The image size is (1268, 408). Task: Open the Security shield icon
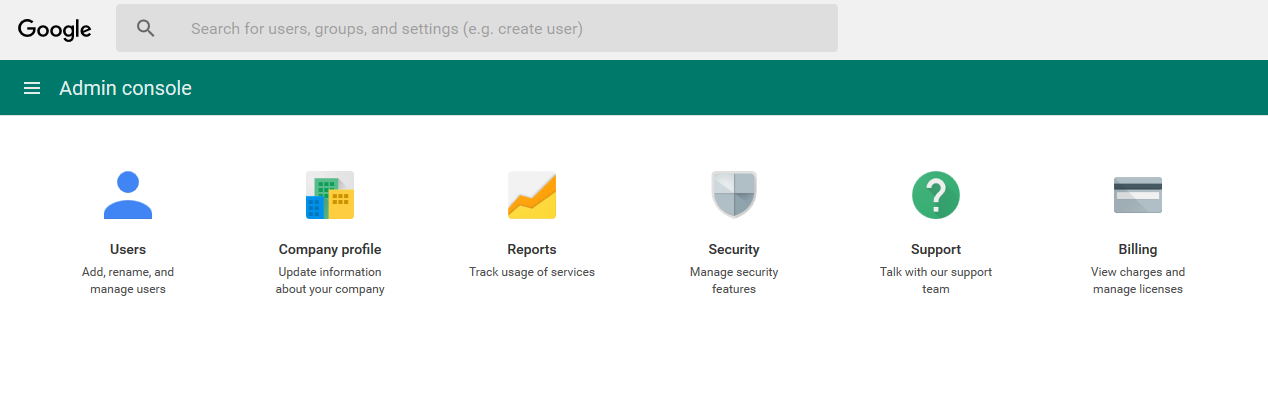pos(734,195)
